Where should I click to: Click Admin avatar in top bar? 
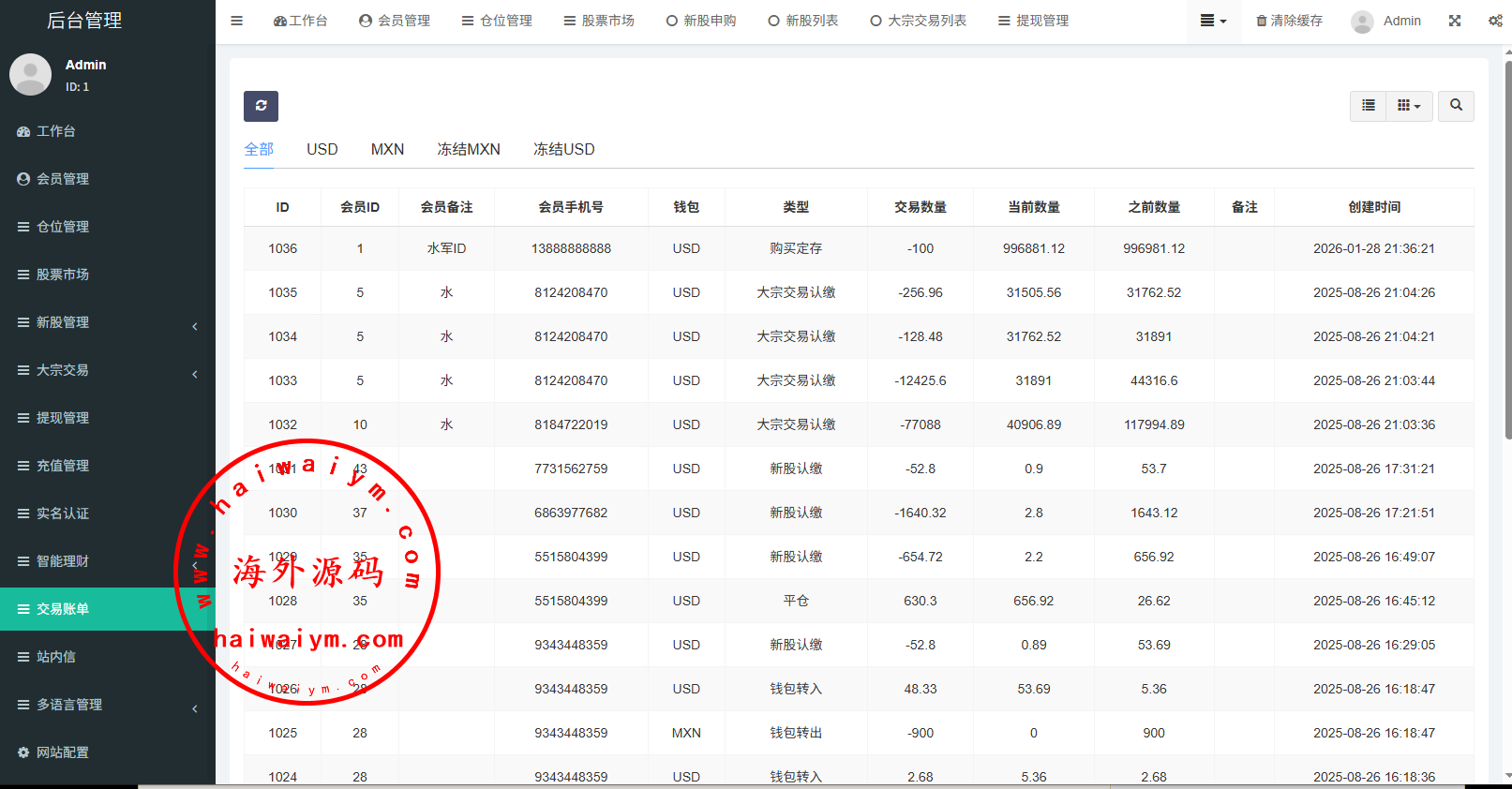coord(1363,22)
